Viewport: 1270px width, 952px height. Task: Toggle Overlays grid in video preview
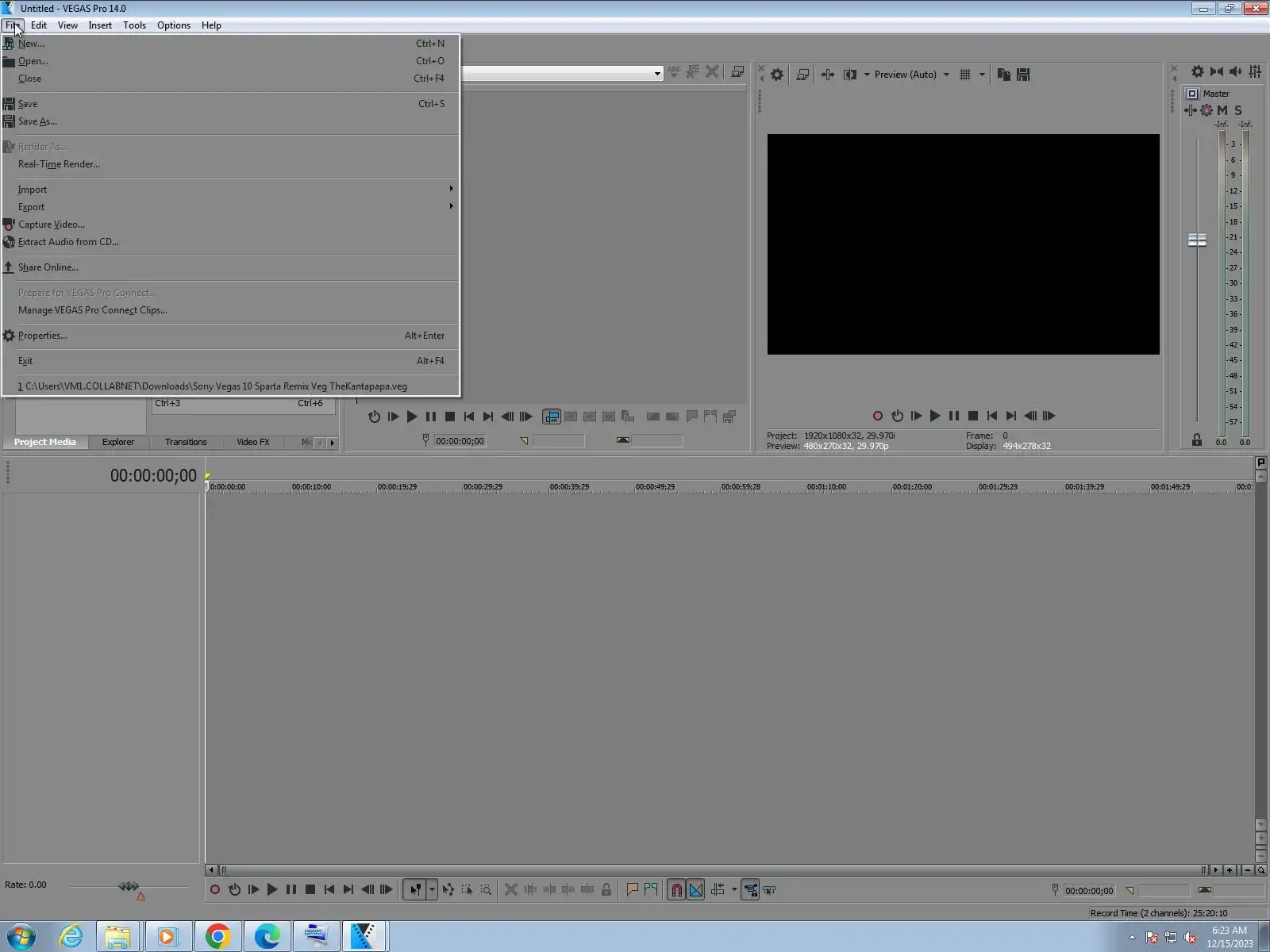point(965,75)
